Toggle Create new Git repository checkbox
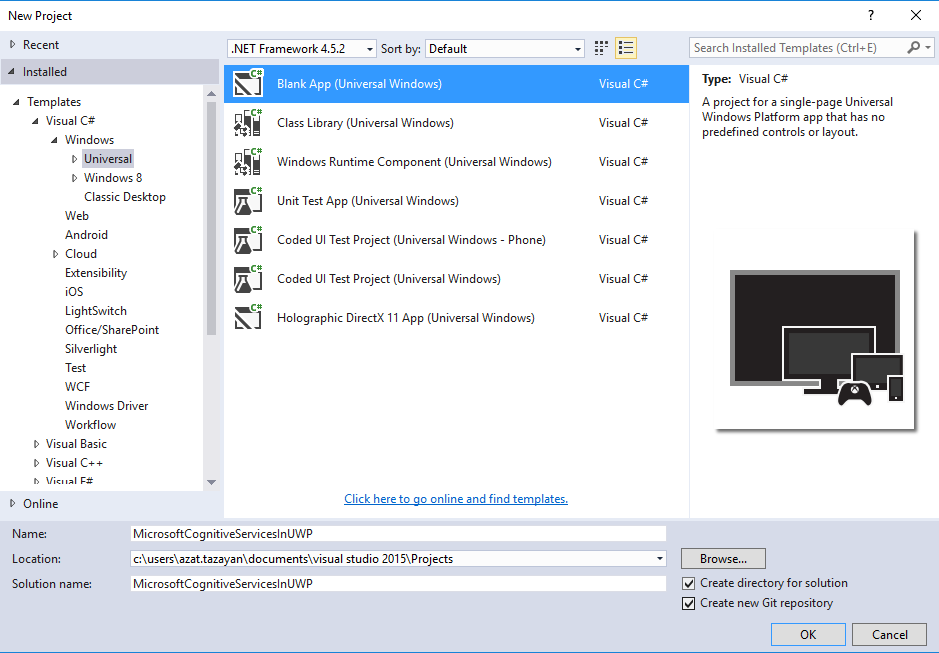The height and width of the screenshot is (653, 939). coord(689,603)
